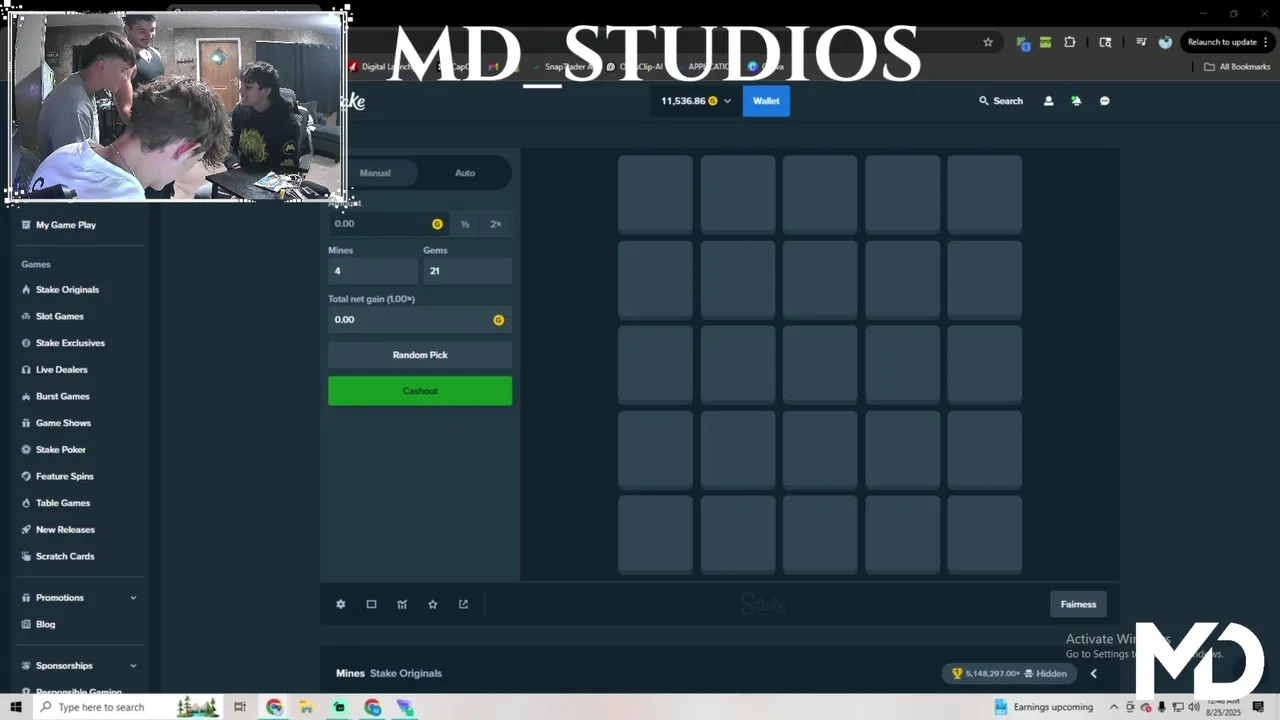Open the Blog link in sidebar
1280x720 pixels.
click(x=45, y=625)
